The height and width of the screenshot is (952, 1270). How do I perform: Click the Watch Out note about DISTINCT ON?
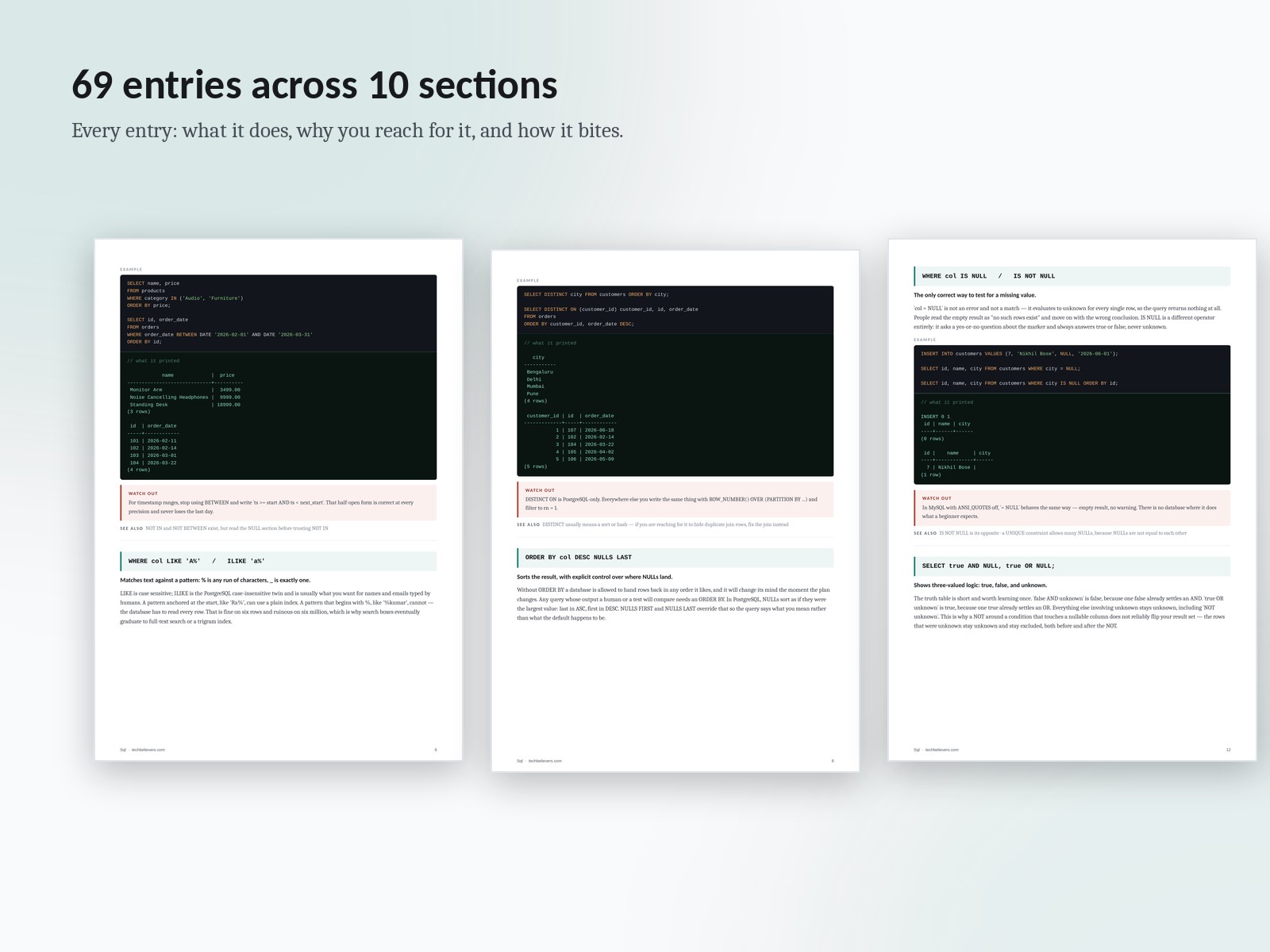tap(675, 500)
